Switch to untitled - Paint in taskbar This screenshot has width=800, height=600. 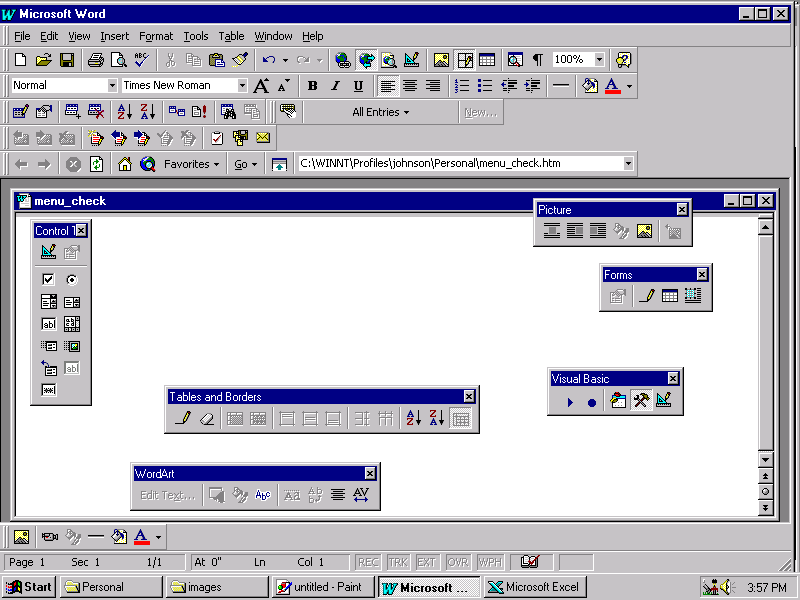321,587
